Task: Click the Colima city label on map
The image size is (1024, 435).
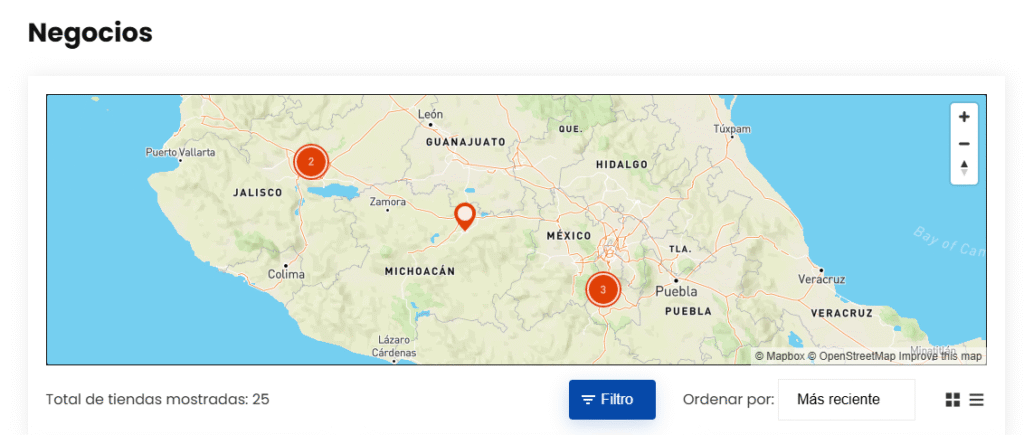Action: click(x=286, y=274)
